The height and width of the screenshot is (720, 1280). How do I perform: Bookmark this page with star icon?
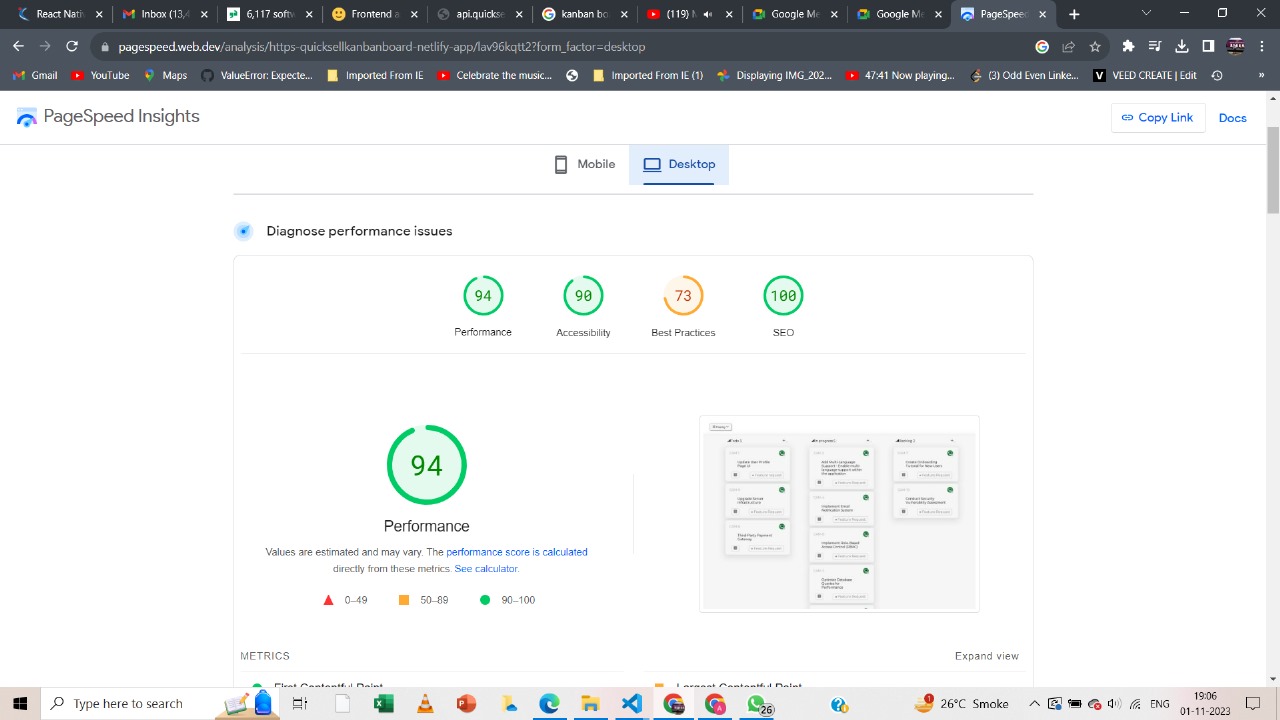pyautogui.click(x=1095, y=47)
